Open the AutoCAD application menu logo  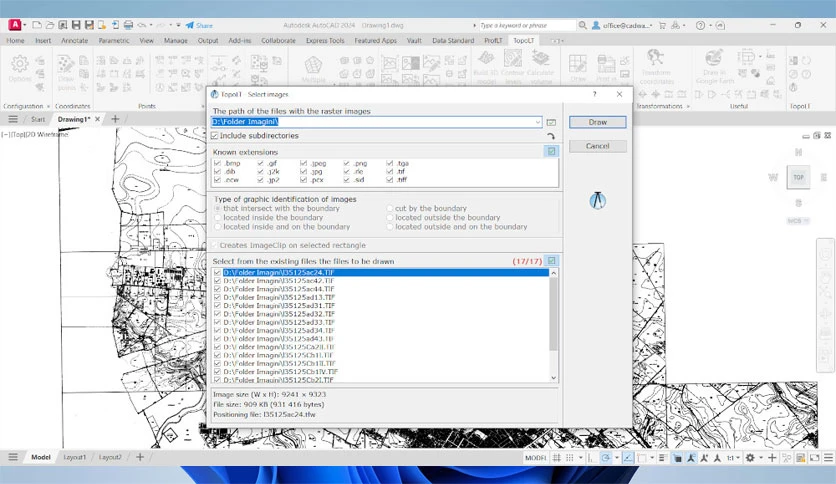click(x=15, y=25)
